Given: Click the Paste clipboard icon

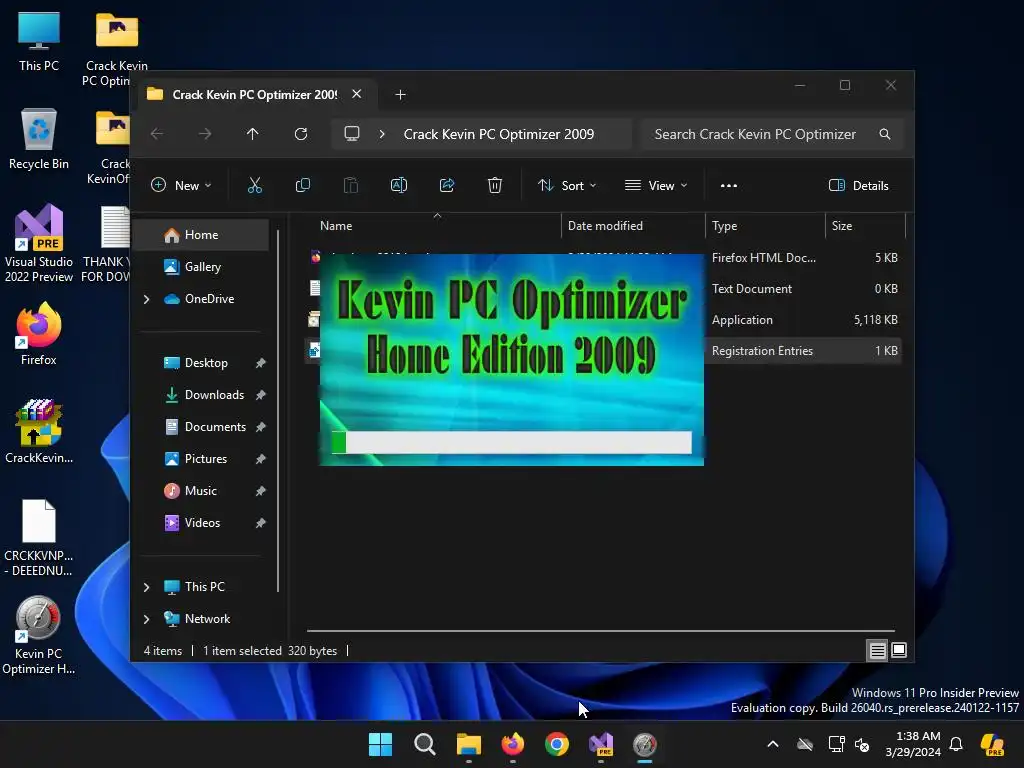Looking at the screenshot, I should tap(351, 185).
